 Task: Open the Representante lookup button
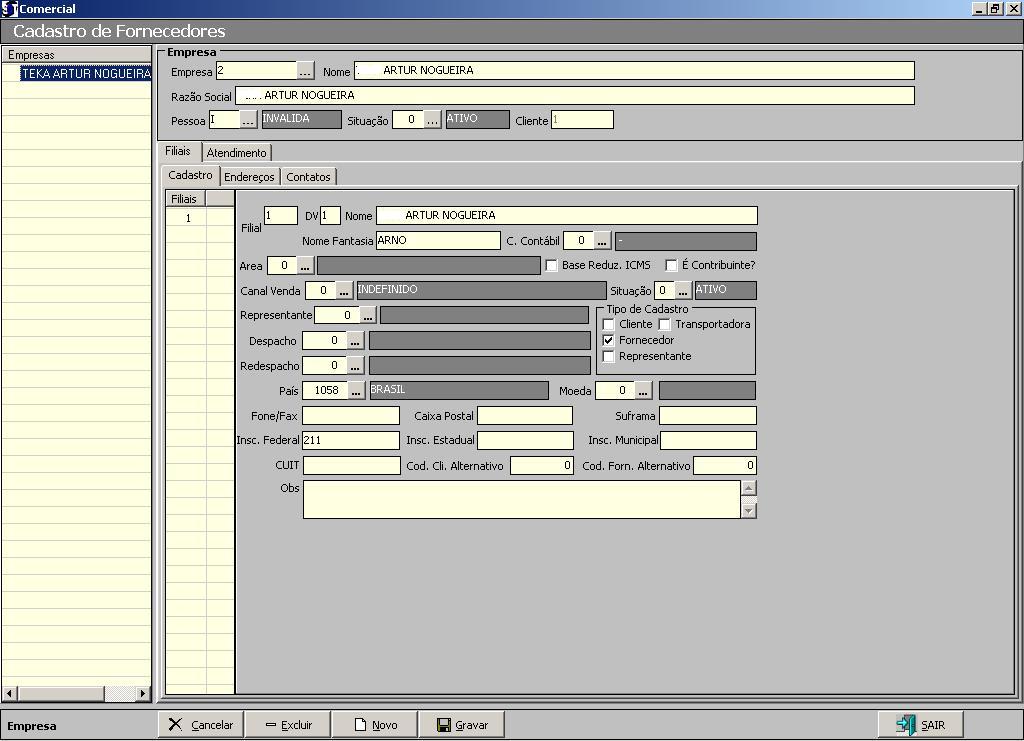click(x=367, y=316)
